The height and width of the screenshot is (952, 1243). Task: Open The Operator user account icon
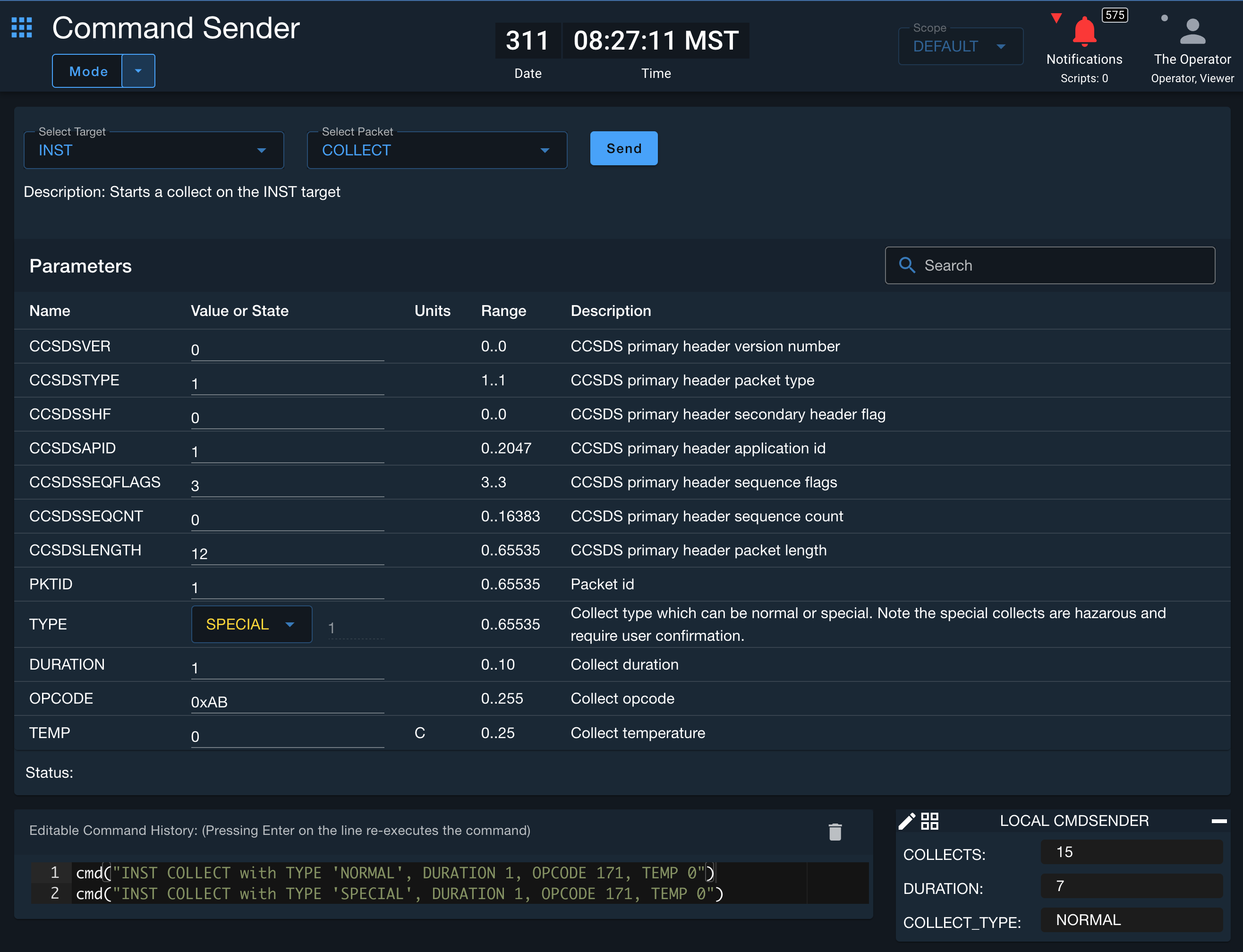coord(1192,32)
